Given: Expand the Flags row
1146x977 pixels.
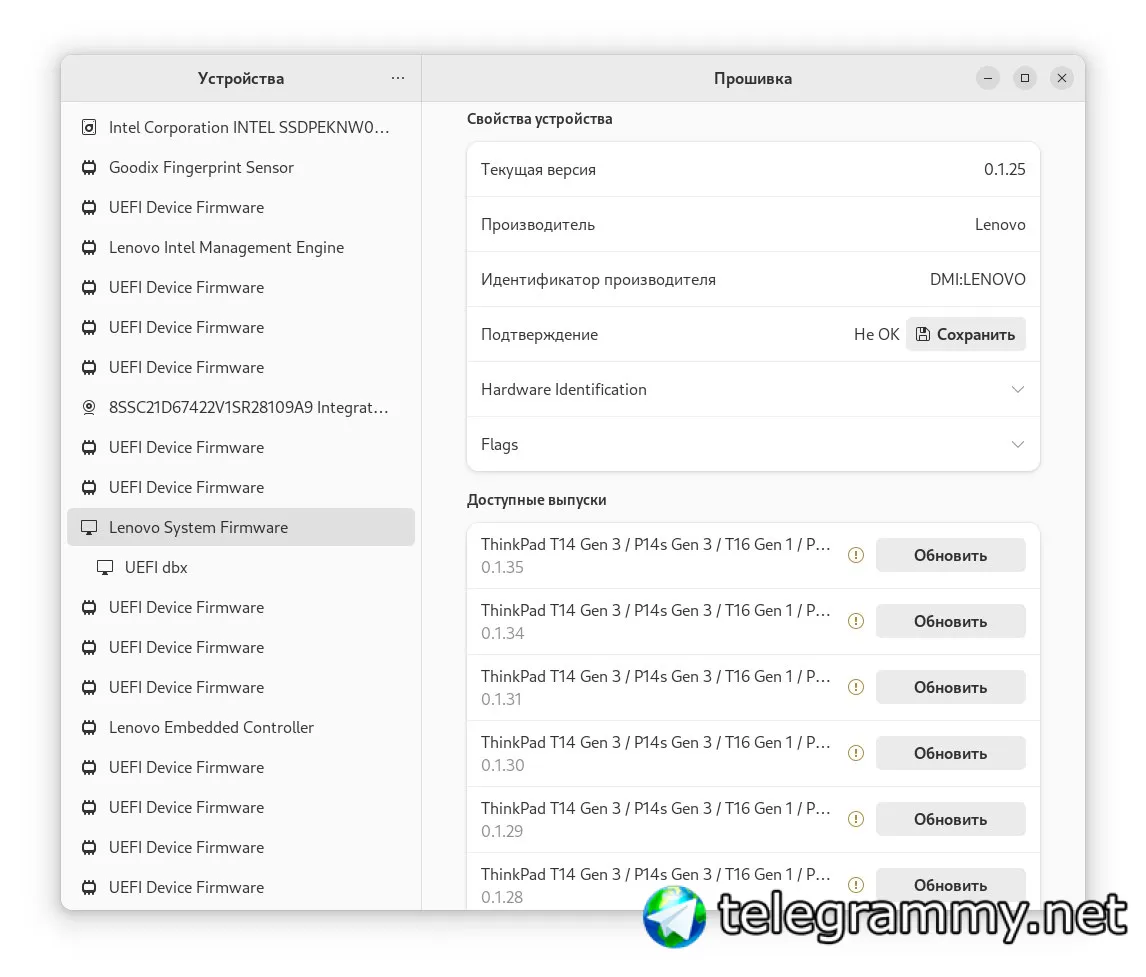Looking at the screenshot, I should pos(753,444).
